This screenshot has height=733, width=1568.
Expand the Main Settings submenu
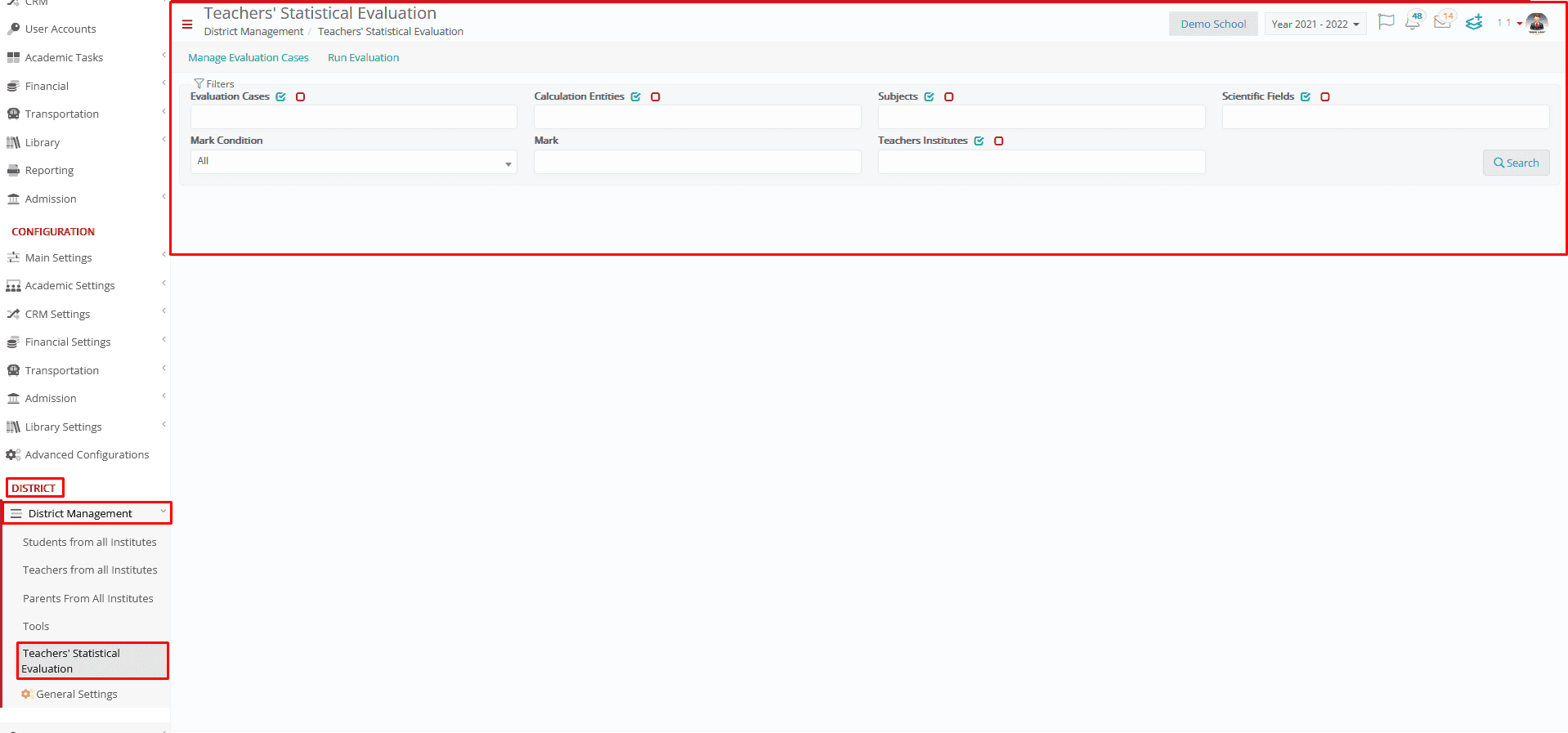(x=164, y=255)
